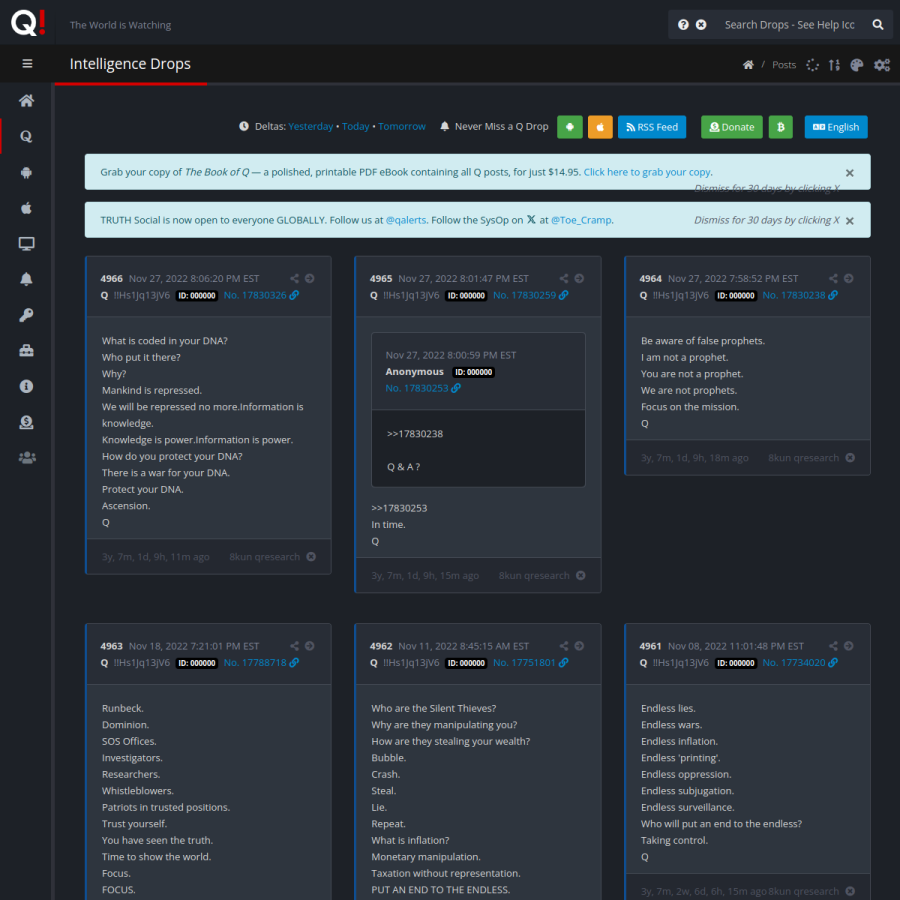Open the Today deltas link
900x900 pixels.
tap(356, 126)
